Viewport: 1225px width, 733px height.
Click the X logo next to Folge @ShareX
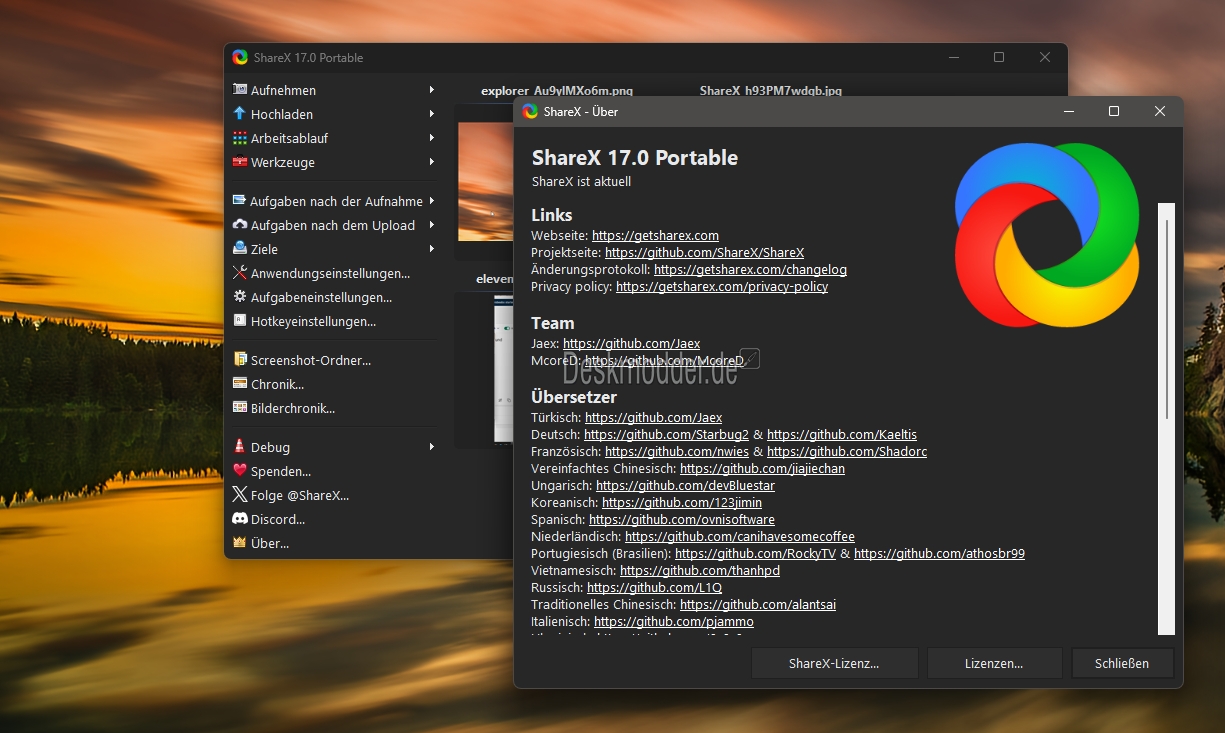240,495
